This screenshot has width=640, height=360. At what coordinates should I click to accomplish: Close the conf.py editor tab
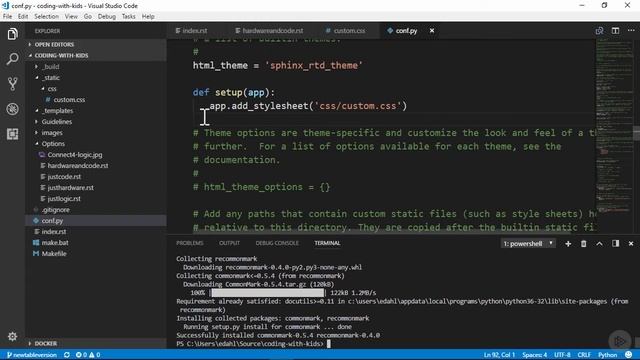tap(431, 31)
